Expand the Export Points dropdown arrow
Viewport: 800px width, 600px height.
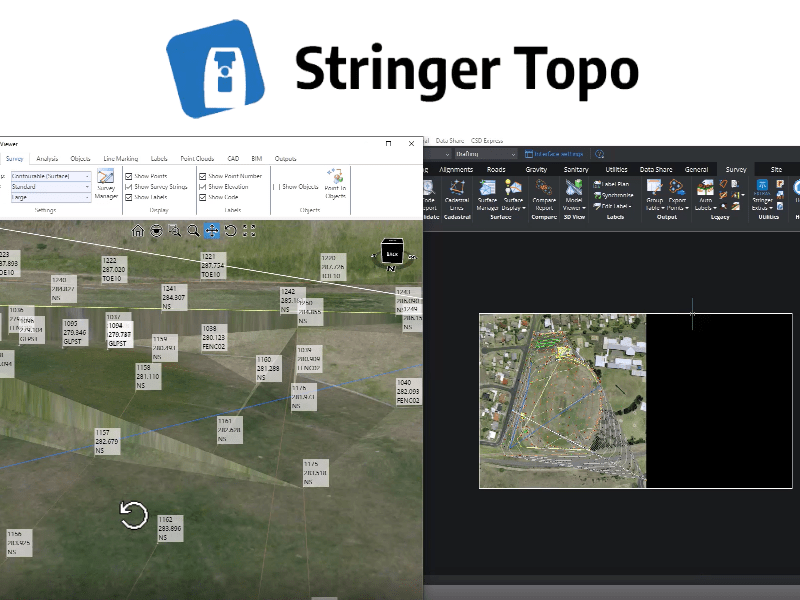point(687,208)
